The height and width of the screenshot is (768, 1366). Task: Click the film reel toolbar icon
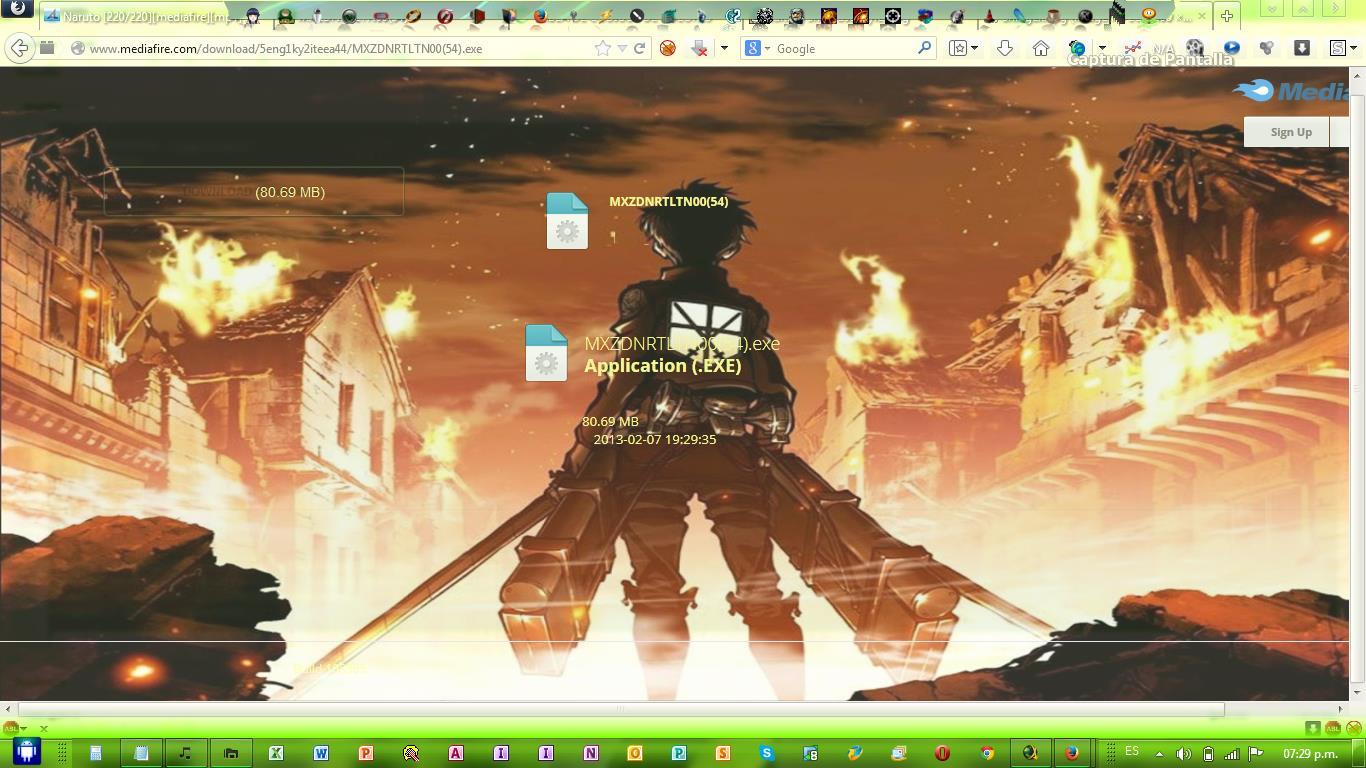(x=1195, y=48)
